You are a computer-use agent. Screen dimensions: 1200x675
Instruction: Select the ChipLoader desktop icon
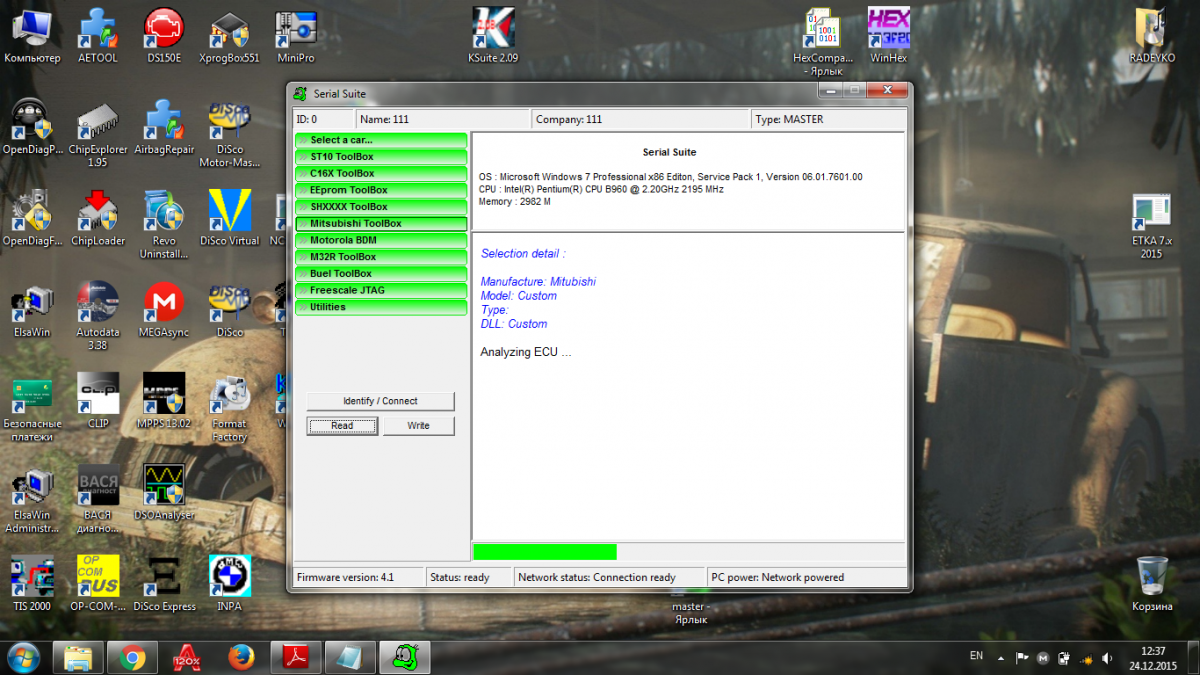[x=97, y=218]
